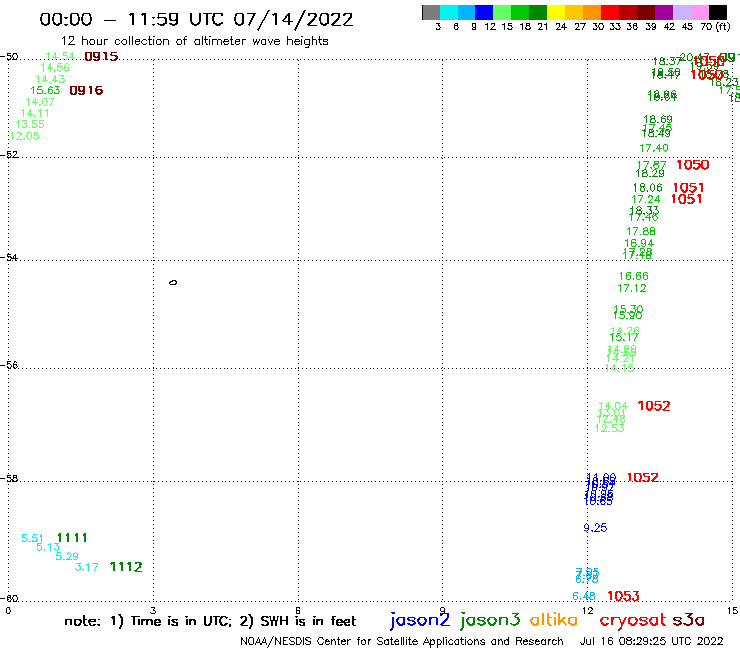Click the '16.66' wave height value

tap(634, 276)
